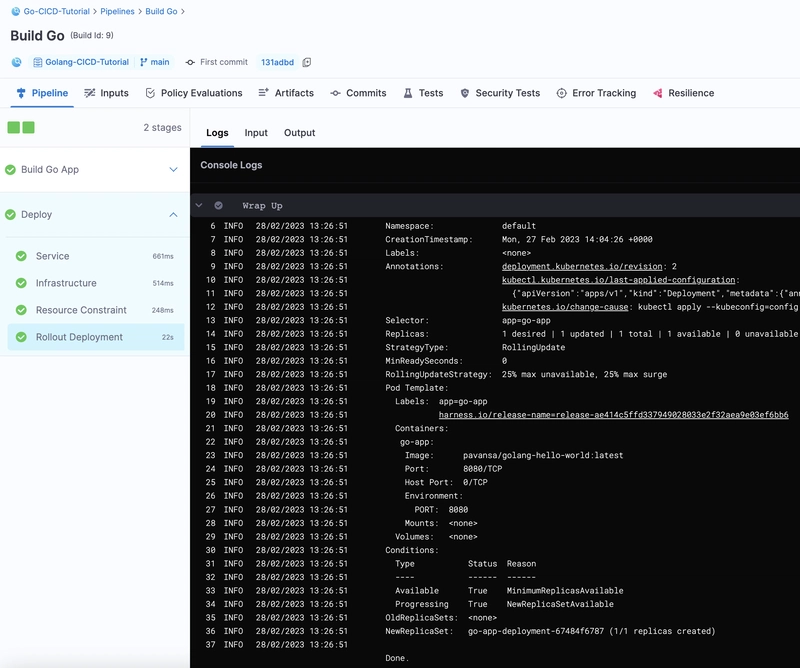Open the Error Tracking tab
The width and height of the screenshot is (800, 668).
(596, 93)
